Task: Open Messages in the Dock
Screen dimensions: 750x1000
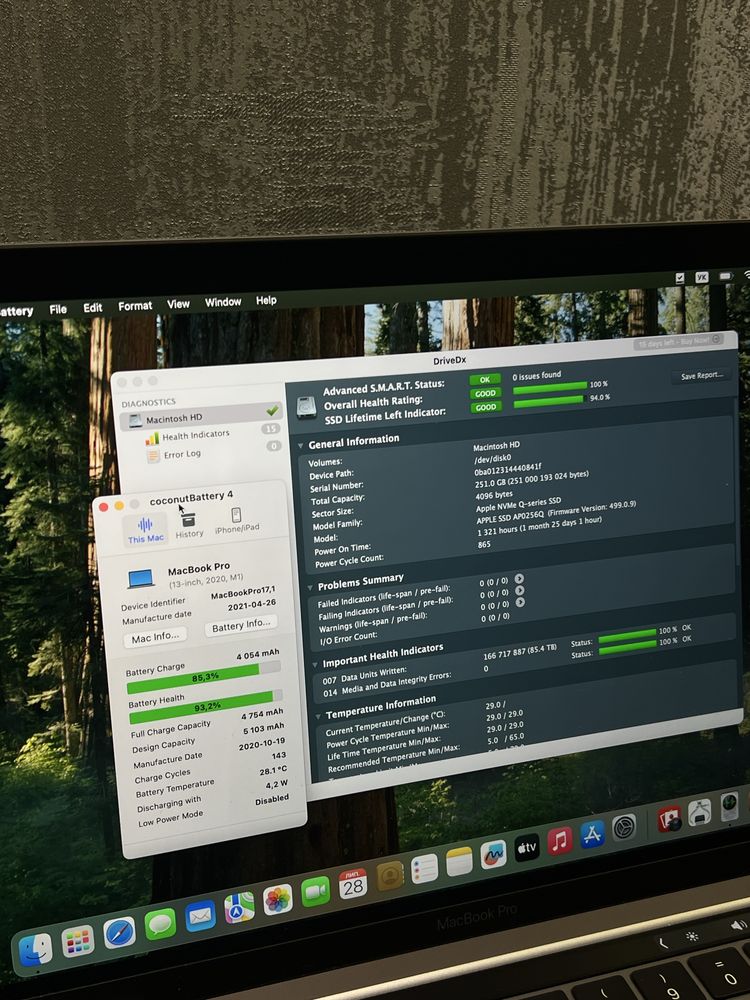Action: (160, 925)
